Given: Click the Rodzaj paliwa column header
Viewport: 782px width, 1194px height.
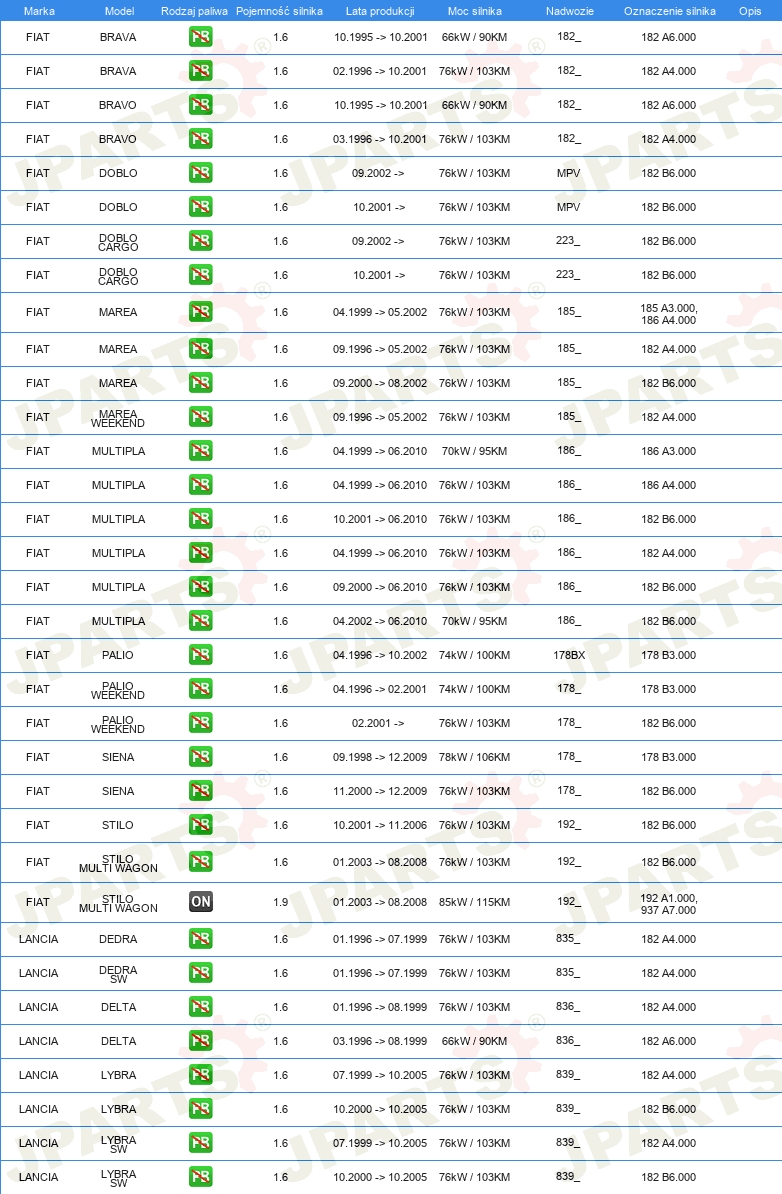Looking at the screenshot, I should (x=194, y=11).
